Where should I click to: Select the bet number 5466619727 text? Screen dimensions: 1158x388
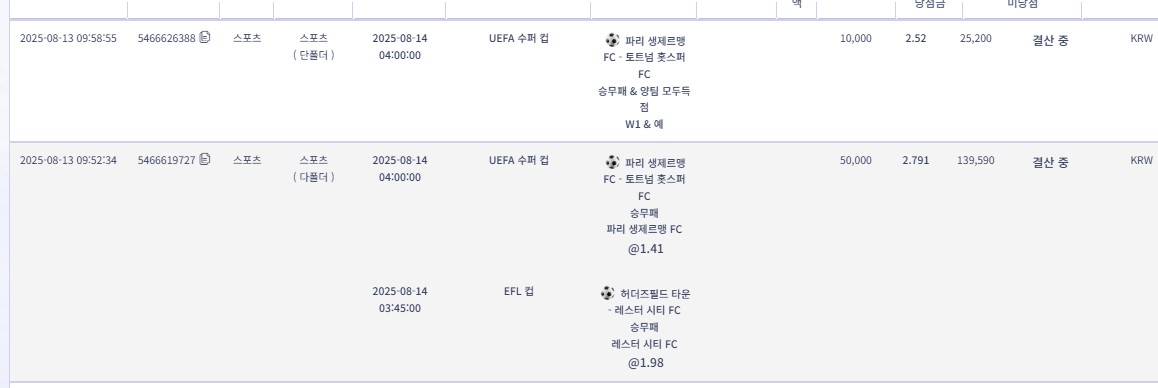point(166,160)
